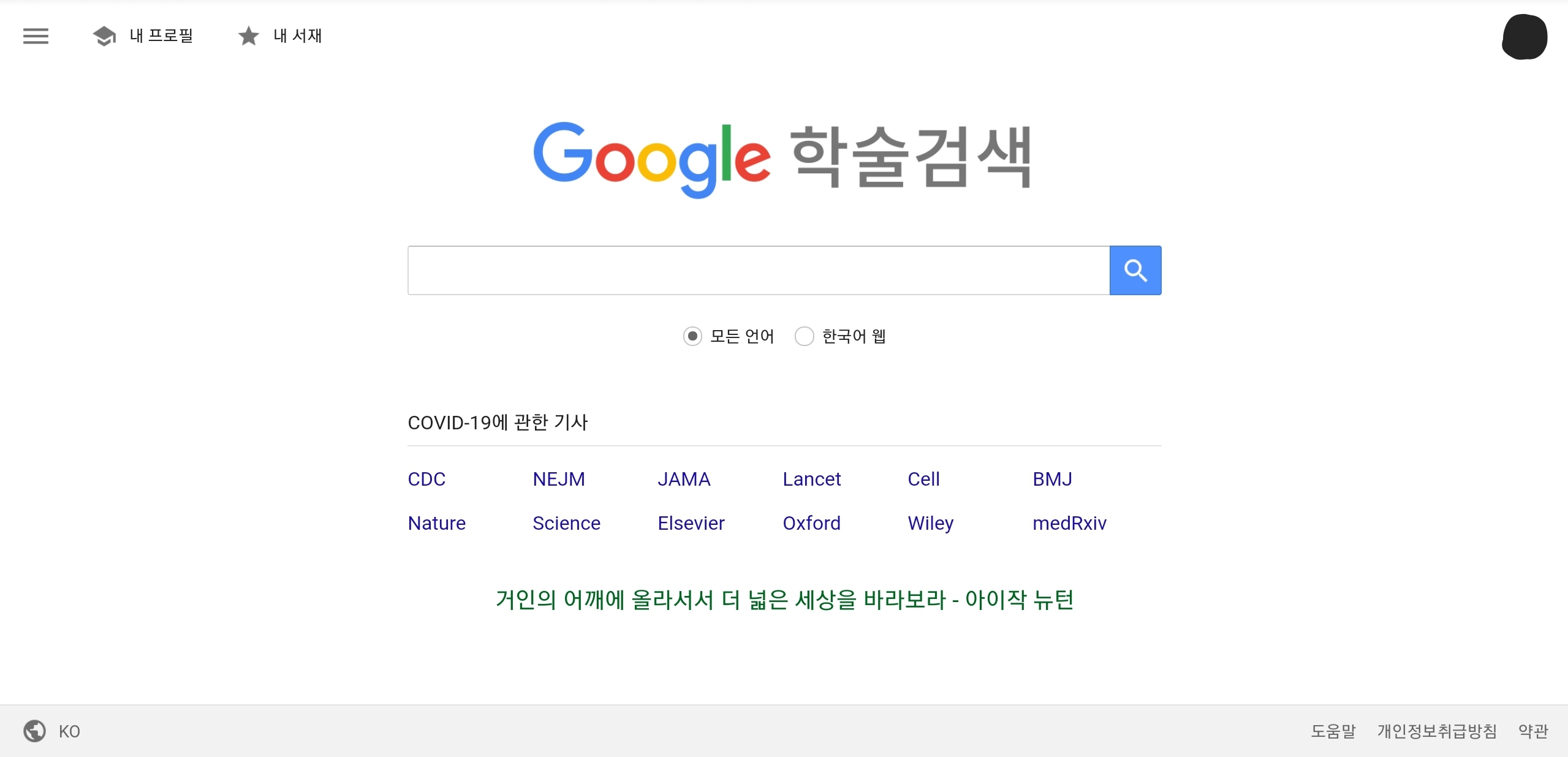Click the COVID-19에 관한 기사 heading
The image size is (1568, 757).
498,422
